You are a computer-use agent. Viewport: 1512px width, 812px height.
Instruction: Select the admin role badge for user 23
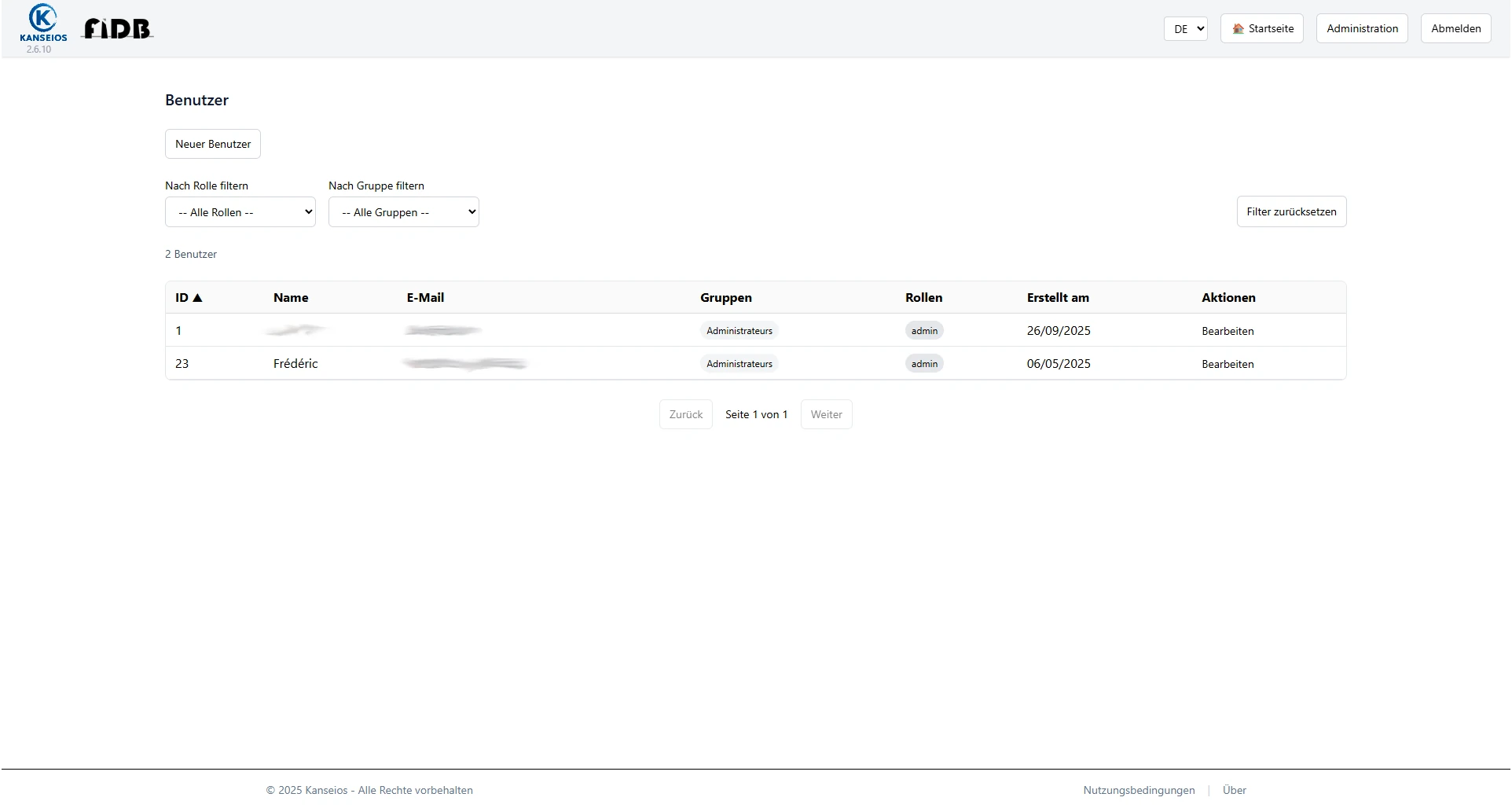(923, 363)
